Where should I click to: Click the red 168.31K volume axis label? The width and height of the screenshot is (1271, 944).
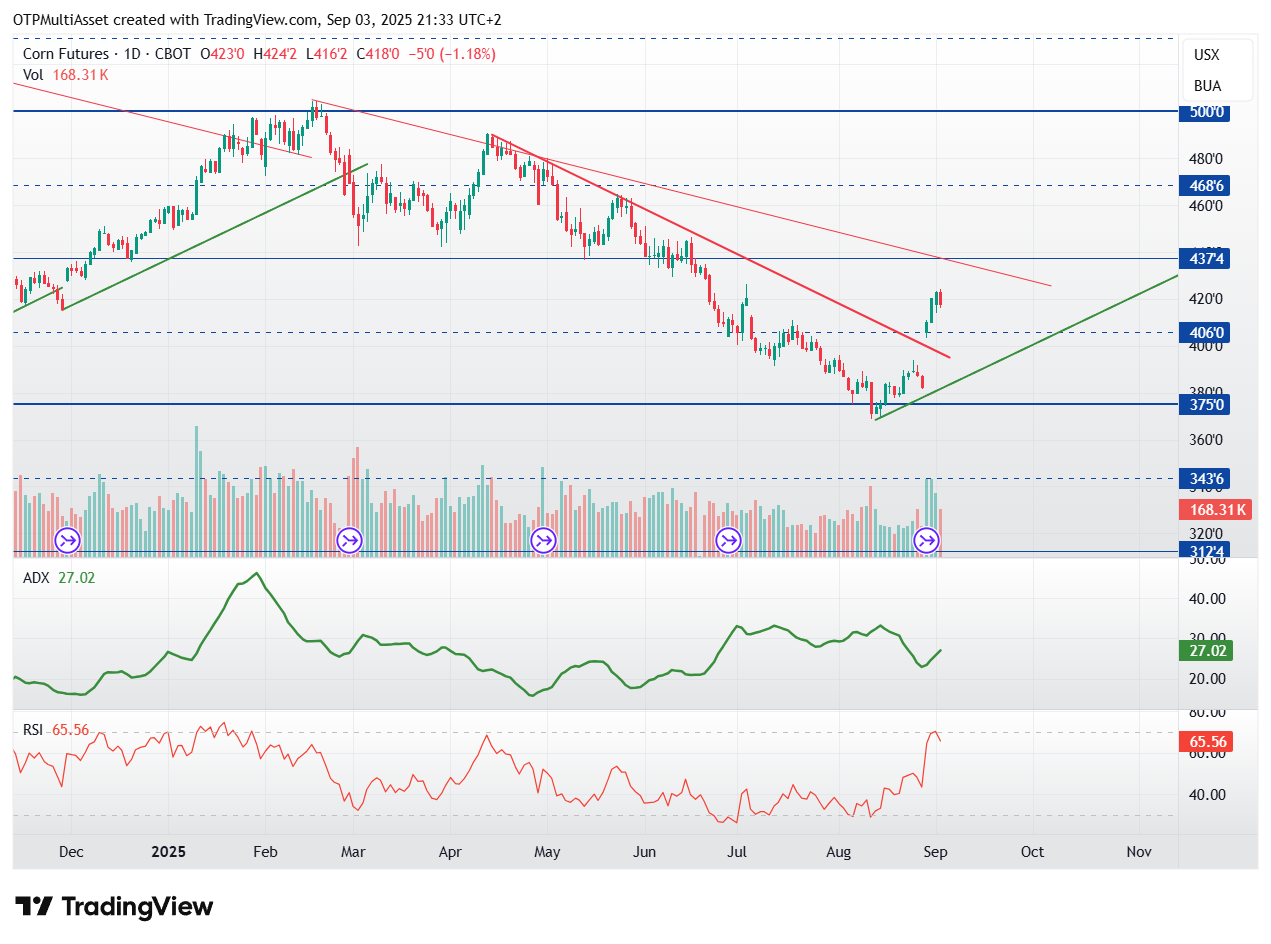pyautogui.click(x=1218, y=510)
